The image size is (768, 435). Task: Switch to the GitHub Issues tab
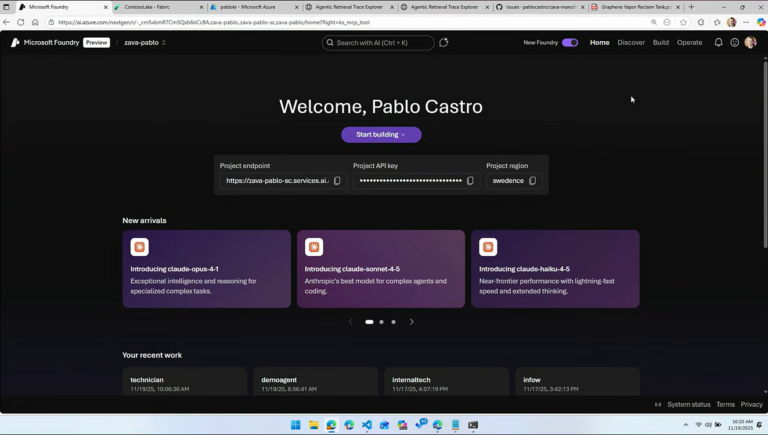(540, 7)
